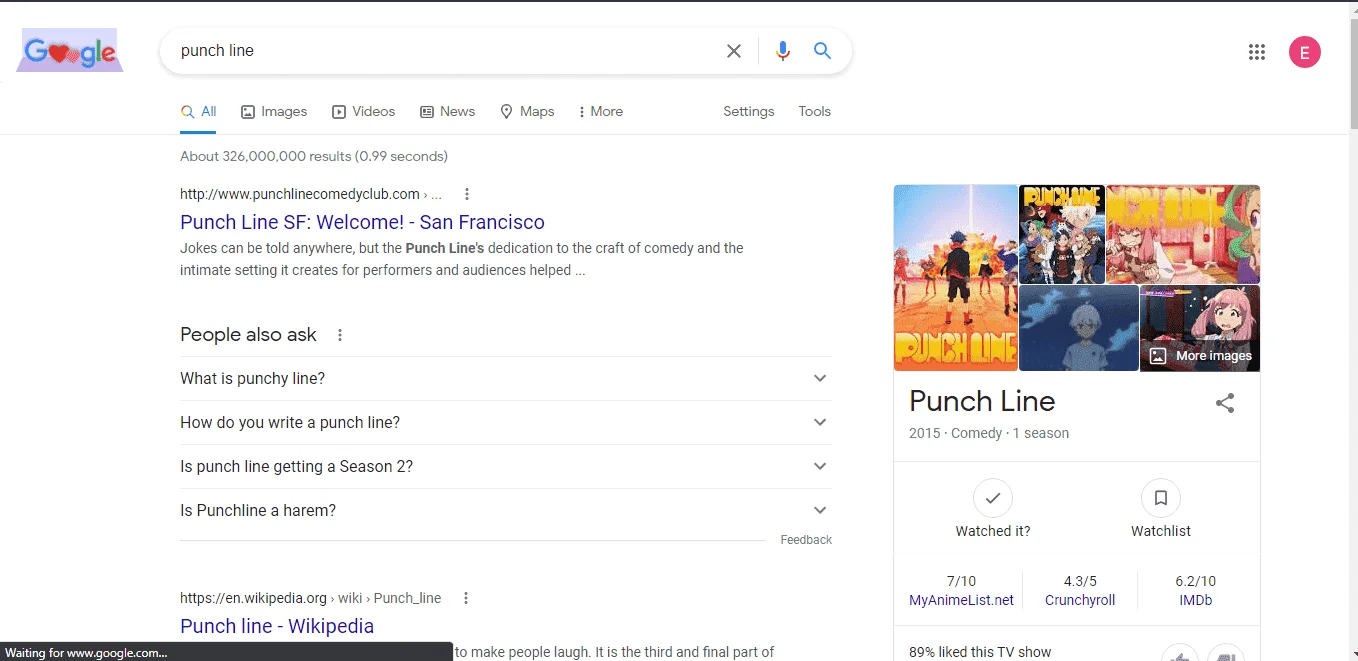Expand 'Is Punchline a harem?' question
Viewport: 1358px width, 661px height.
[506, 510]
